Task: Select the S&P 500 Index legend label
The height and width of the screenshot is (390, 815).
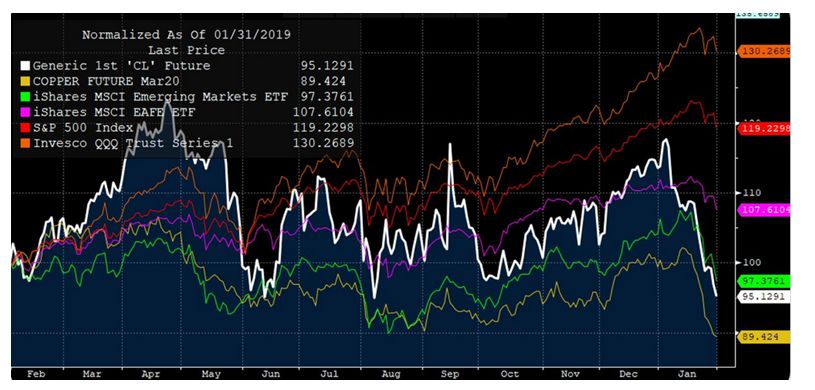Action: tap(83, 127)
